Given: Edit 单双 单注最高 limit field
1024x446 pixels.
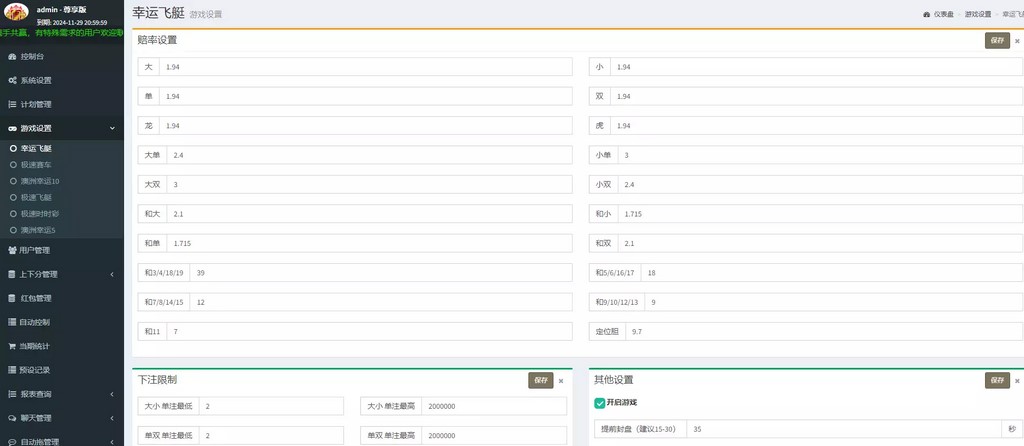Looking at the screenshot, I should [x=494, y=436].
